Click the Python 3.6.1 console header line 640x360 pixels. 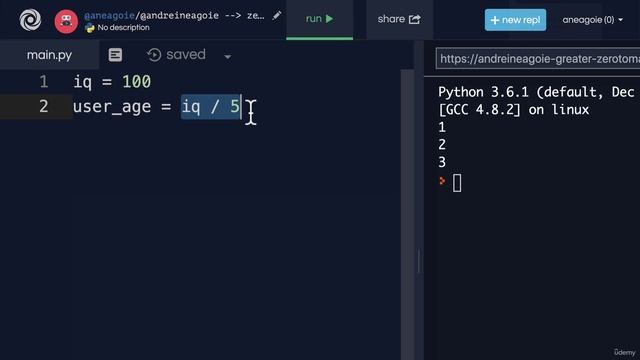click(536, 92)
